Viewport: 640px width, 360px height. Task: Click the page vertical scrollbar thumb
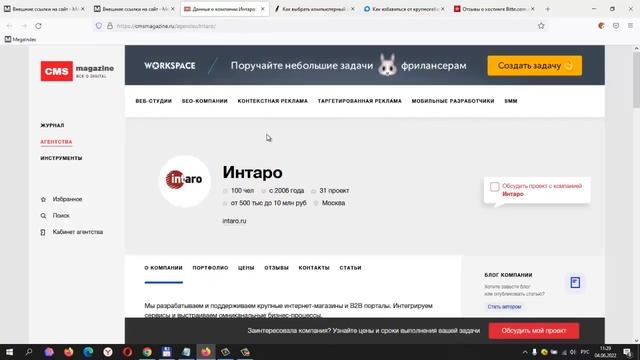tap(636, 80)
